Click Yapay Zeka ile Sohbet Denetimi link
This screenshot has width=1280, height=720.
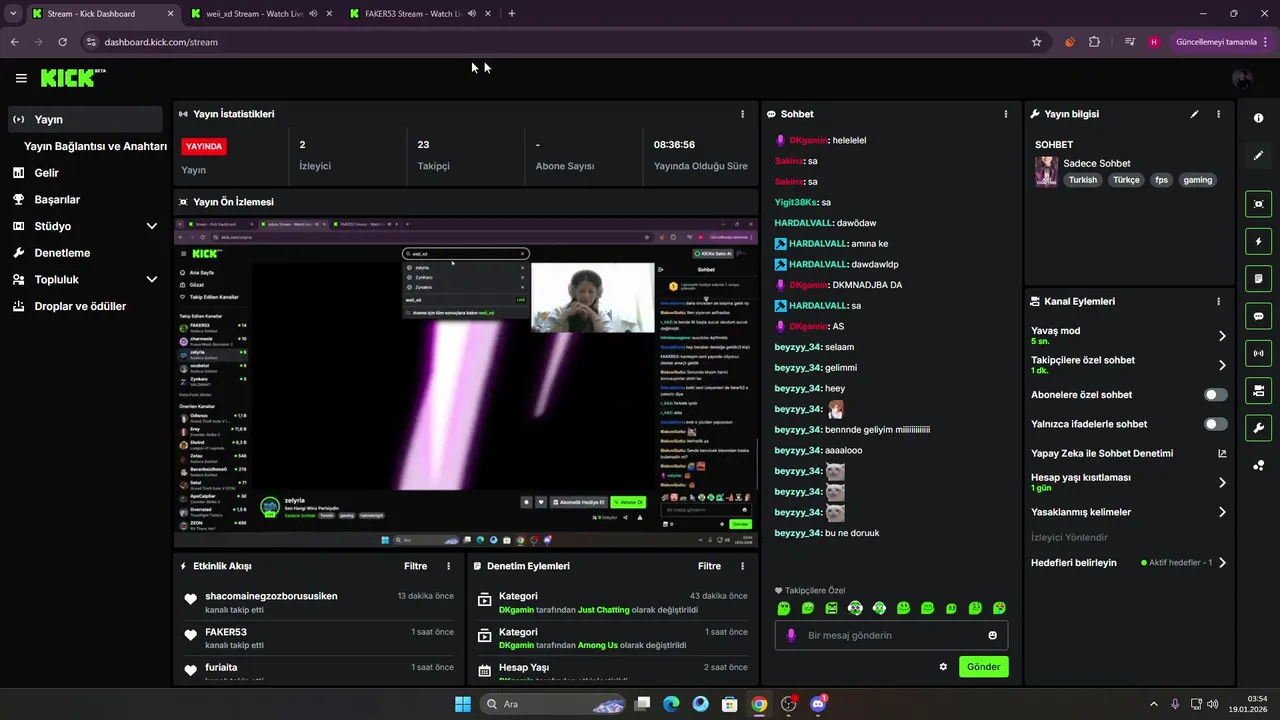(x=1102, y=453)
